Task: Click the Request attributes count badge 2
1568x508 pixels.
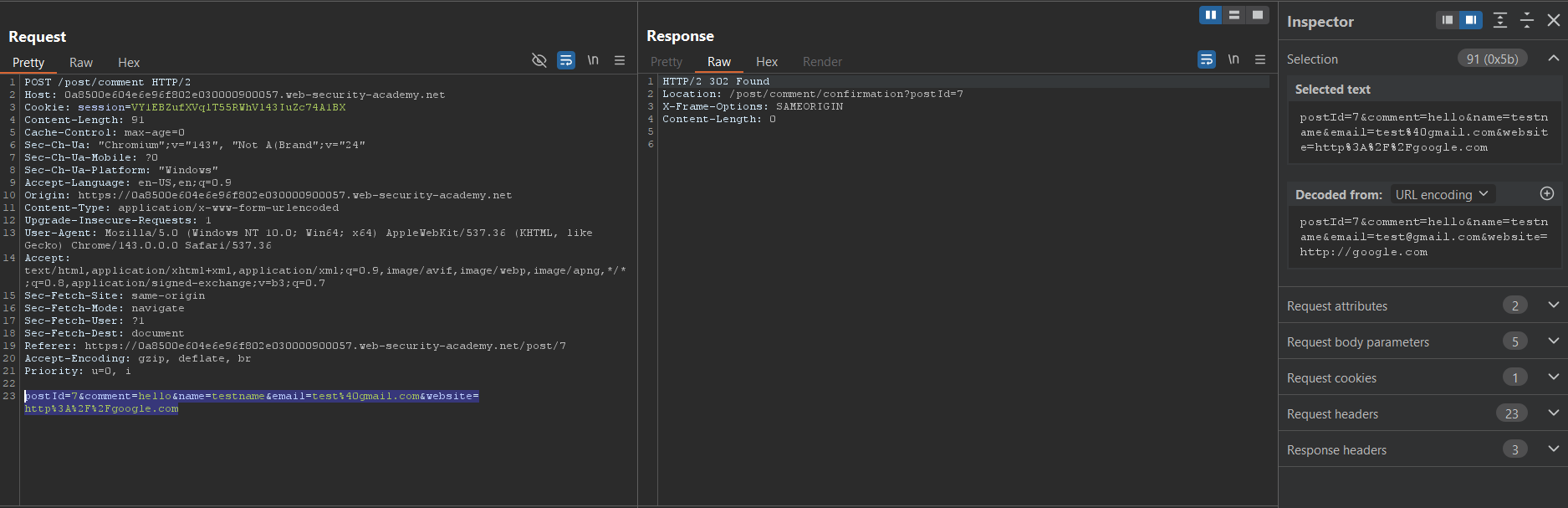Action: [1515, 305]
